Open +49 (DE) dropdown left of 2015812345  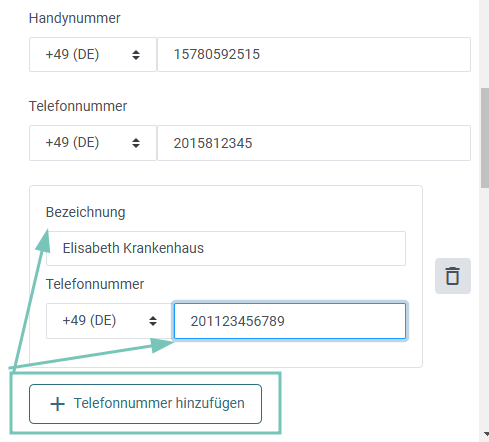93,143
